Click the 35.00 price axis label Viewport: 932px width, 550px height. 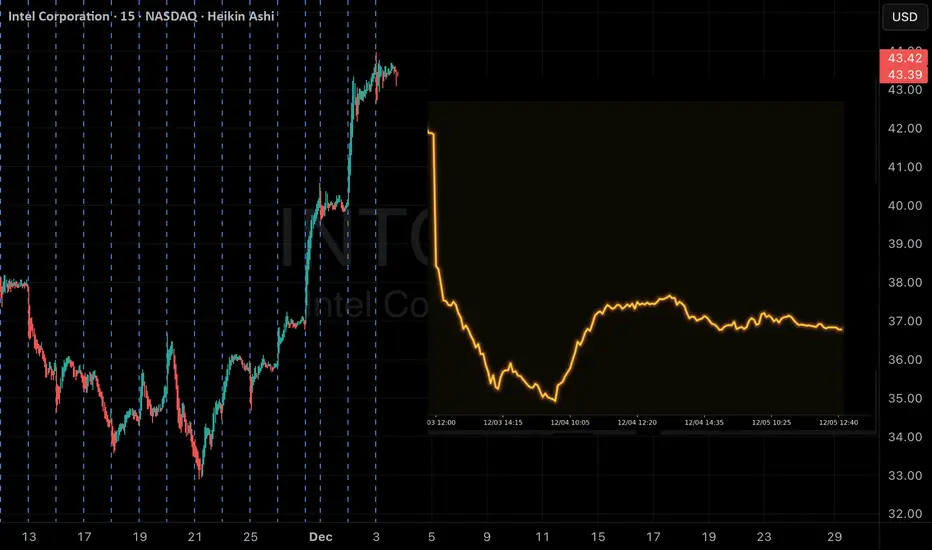[x=905, y=398]
